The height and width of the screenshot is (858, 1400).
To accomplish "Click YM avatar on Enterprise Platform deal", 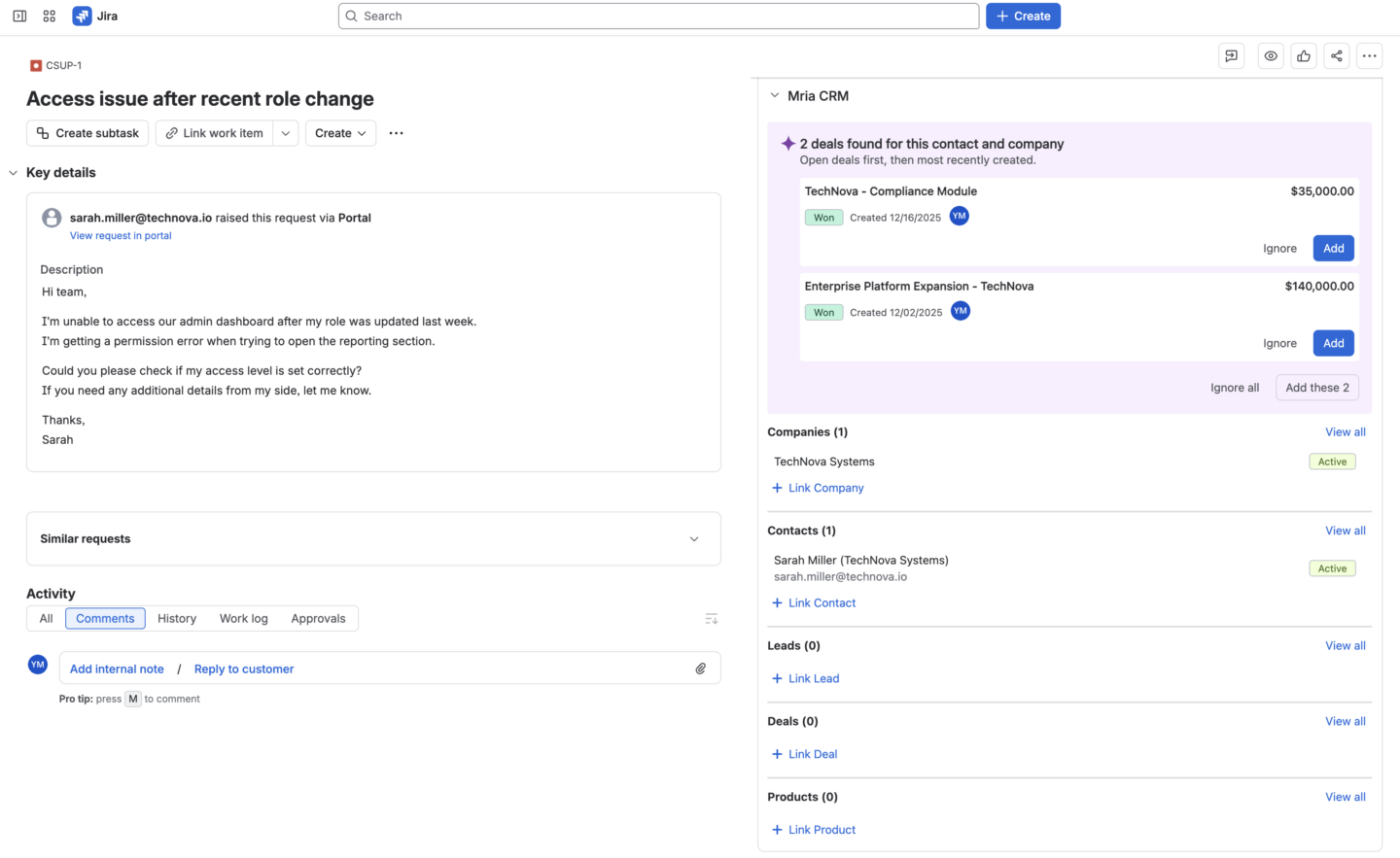I will [x=961, y=311].
